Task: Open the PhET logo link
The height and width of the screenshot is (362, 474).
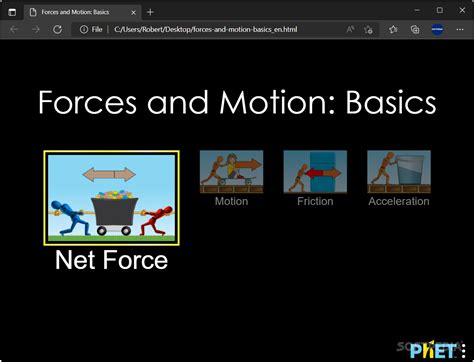Action: [x=433, y=350]
